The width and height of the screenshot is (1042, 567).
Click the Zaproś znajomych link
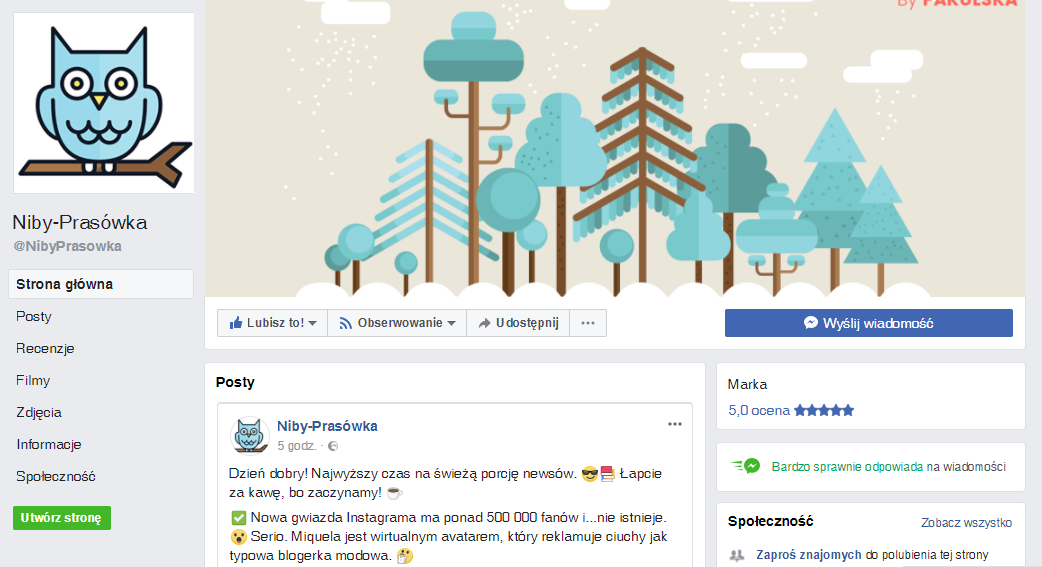[x=809, y=554]
